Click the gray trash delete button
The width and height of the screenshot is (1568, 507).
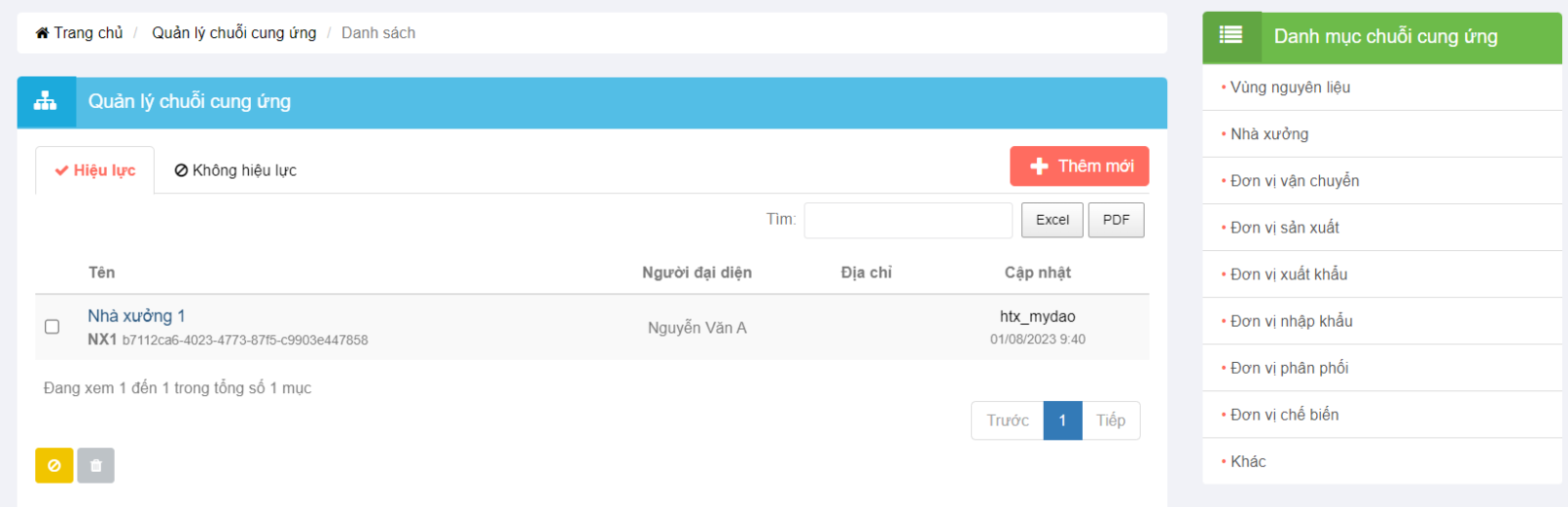[96, 466]
